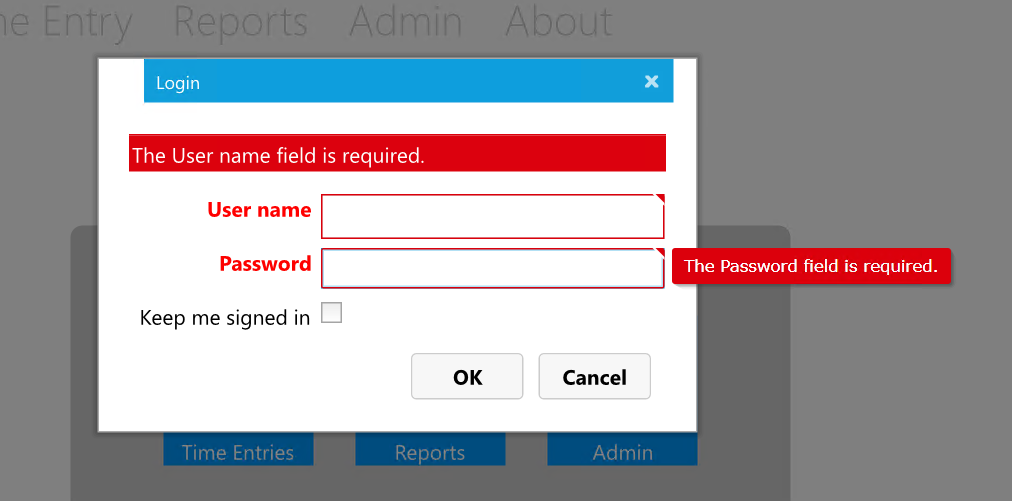The height and width of the screenshot is (501, 1012).
Task: Click the red error corner marker on User name field
Action: (x=660, y=198)
